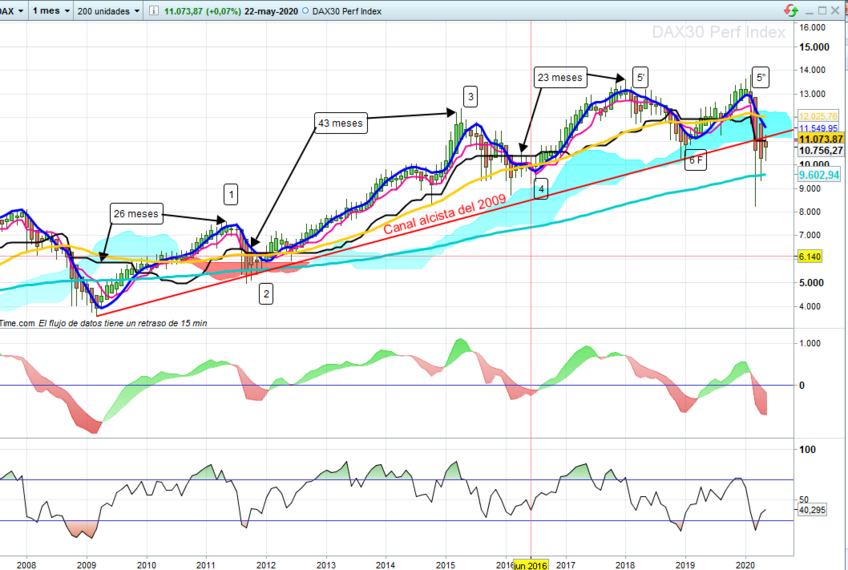The height and width of the screenshot is (570, 848).
Task: Click the '2008' label on the time axis
Action: [26, 565]
